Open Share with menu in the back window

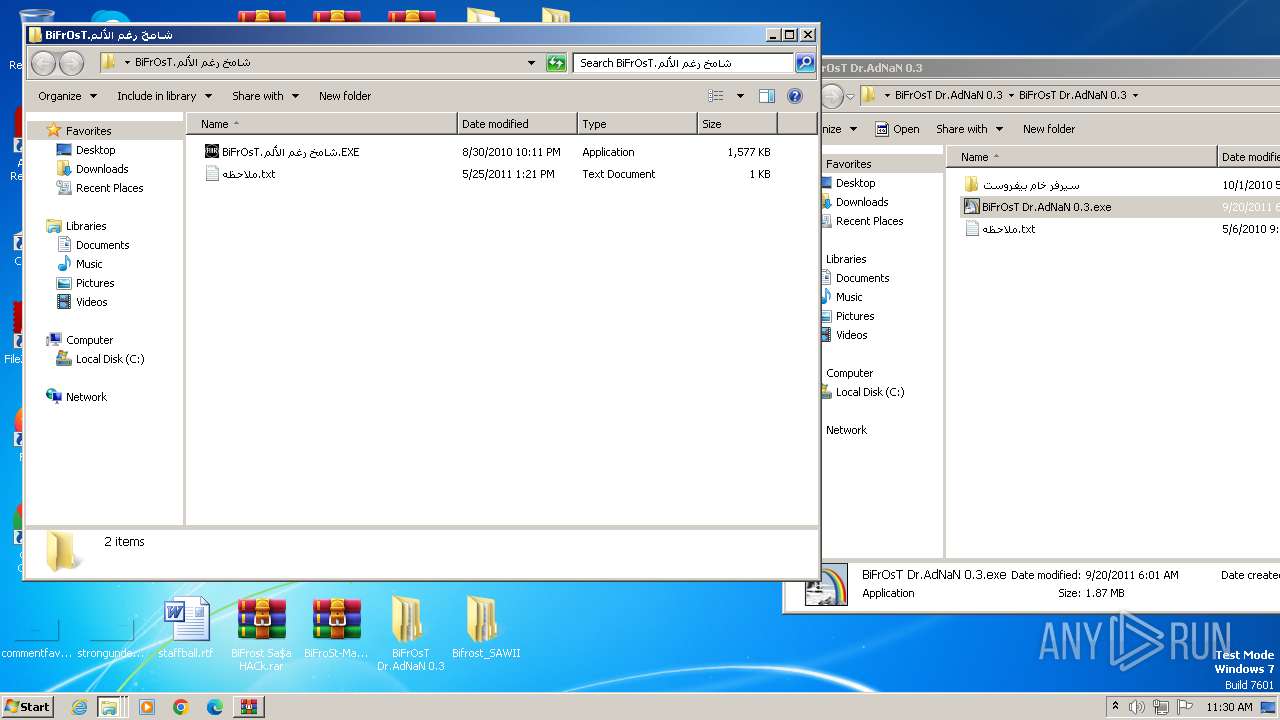coord(969,129)
